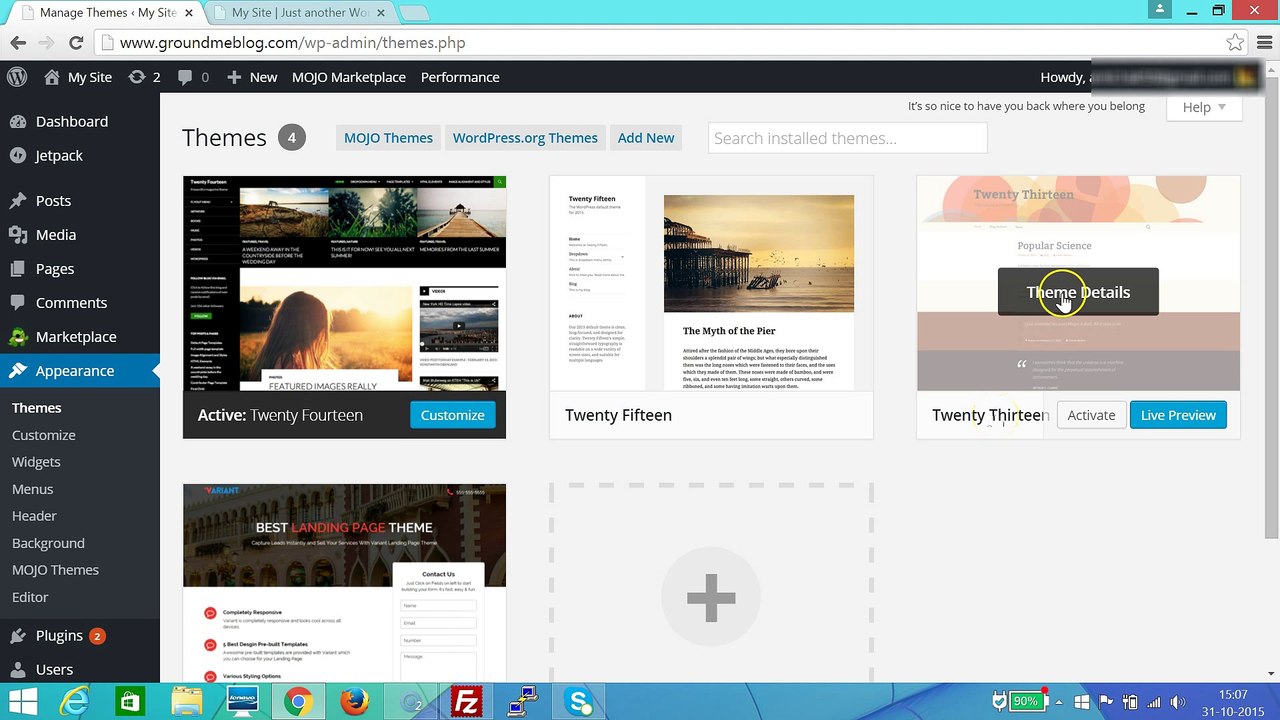Focus the Search installed themes field
1280x720 pixels.
847,138
